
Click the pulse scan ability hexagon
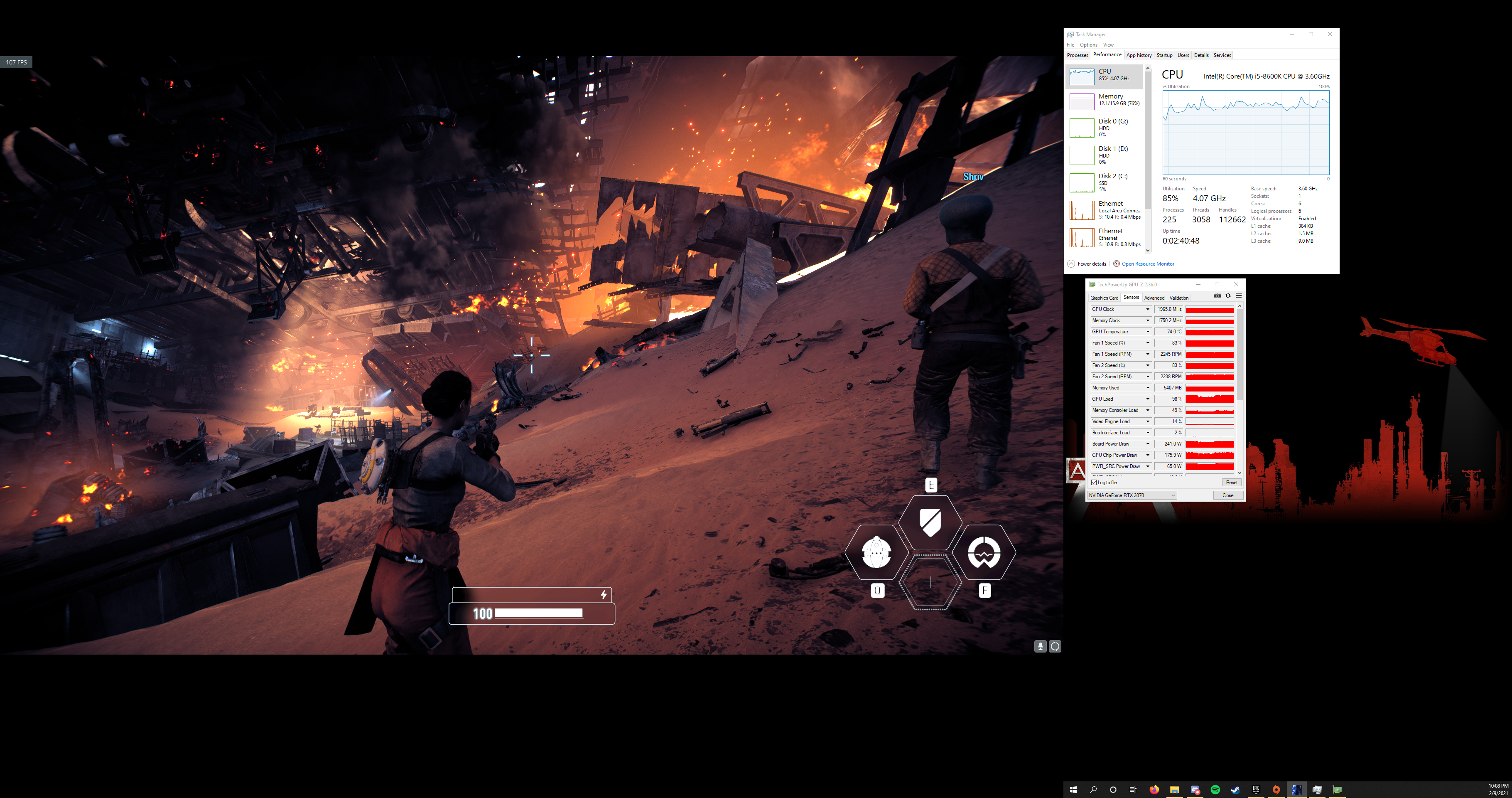coord(984,552)
